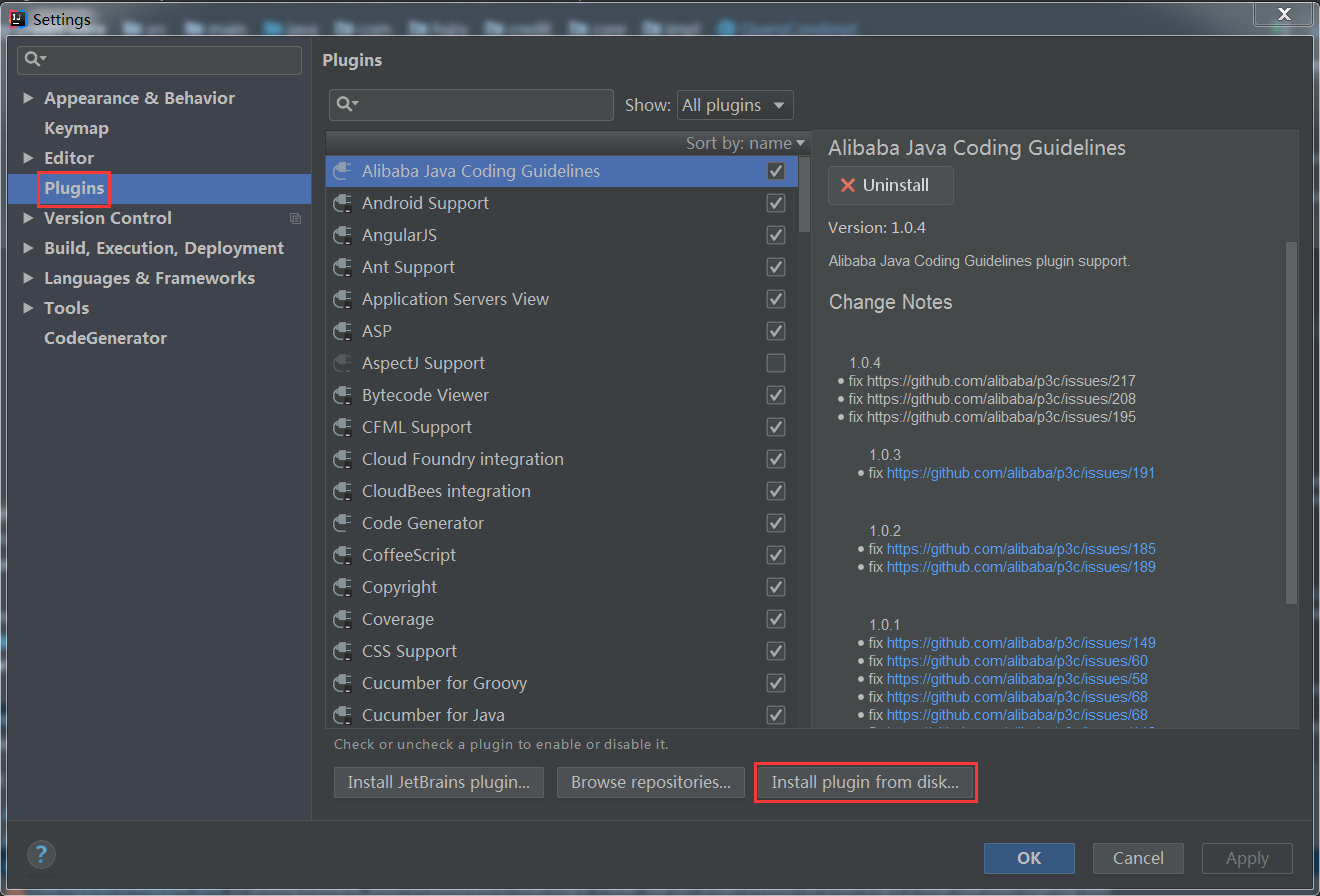The image size is (1320, 896).
Task: Click the magnifier icon in the settings search field
Action: tap(31, 60)
